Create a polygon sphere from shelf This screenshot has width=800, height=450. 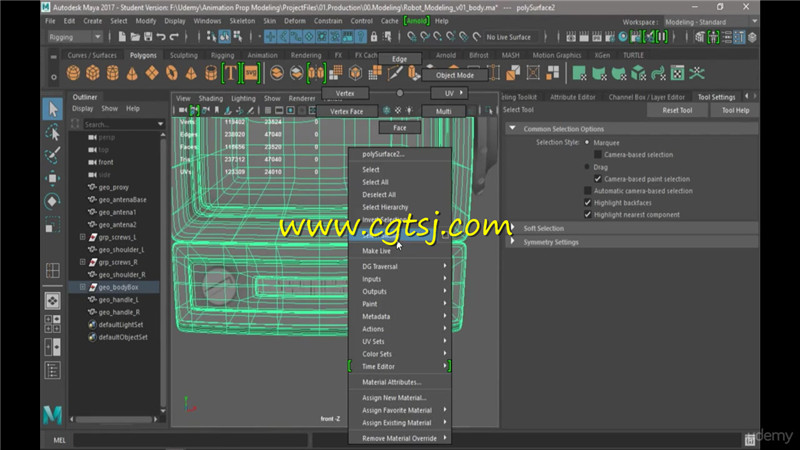(x=73, y=73)
